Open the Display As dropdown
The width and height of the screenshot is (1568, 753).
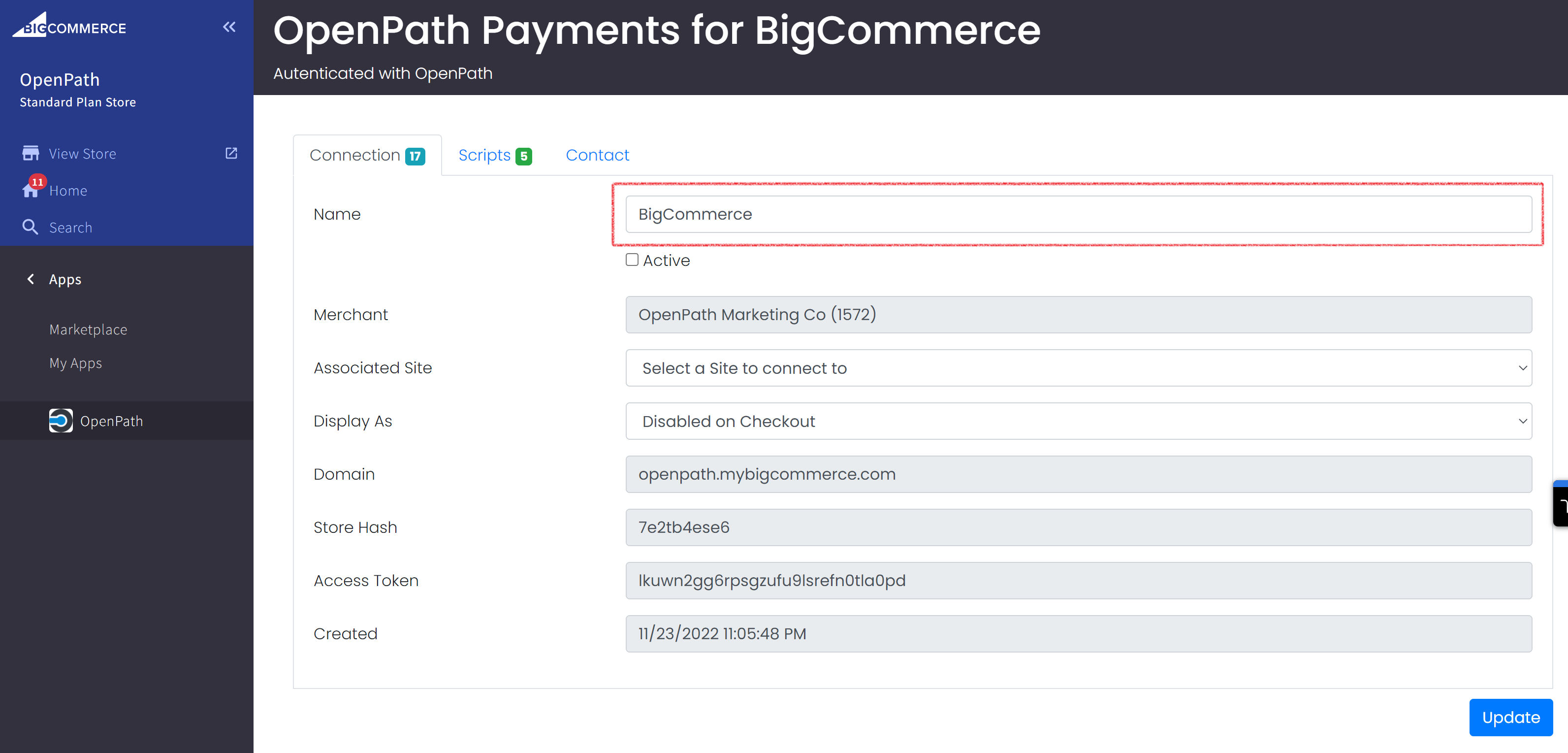tap(1079, 421)
